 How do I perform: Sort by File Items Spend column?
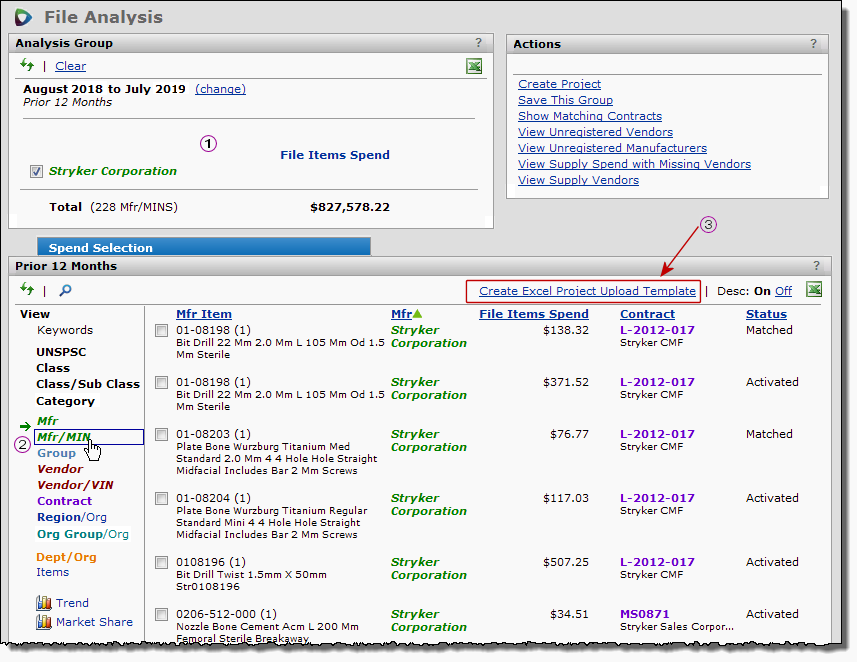[534, 314]
